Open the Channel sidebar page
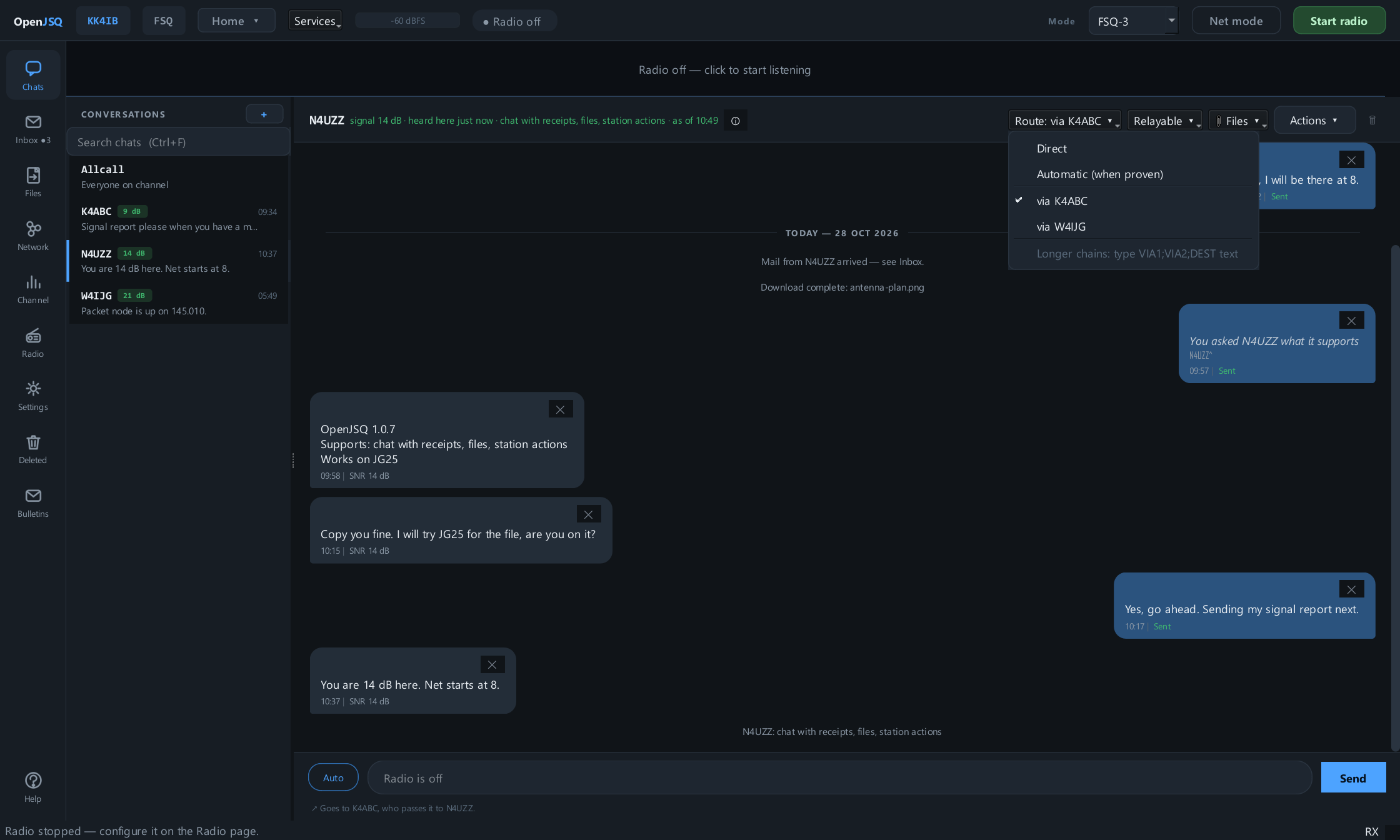The width and height of the screenshot is (1400, 840). tap(33, 289)
